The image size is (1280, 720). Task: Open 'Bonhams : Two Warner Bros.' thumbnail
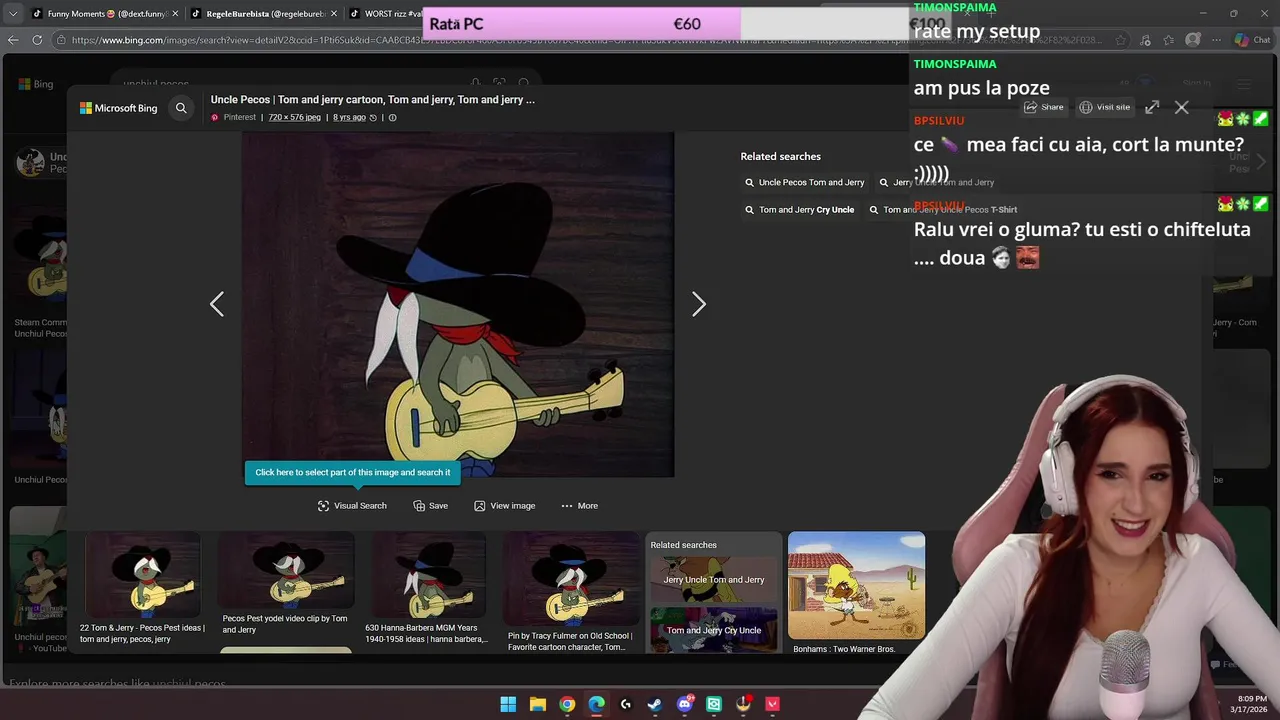click(856, 592)
